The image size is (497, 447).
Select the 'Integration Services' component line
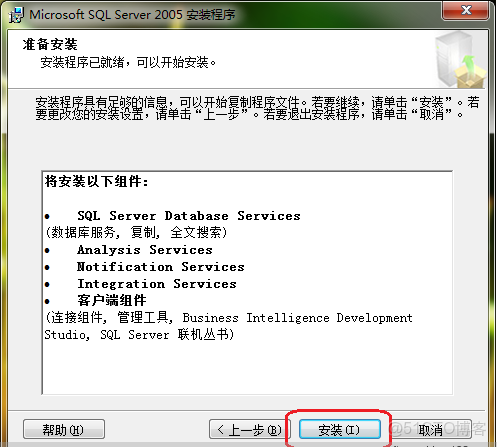tap(157, 284)
